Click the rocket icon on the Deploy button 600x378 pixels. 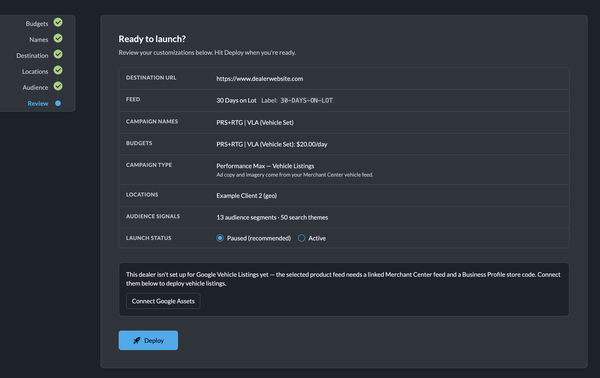(137, 341)
